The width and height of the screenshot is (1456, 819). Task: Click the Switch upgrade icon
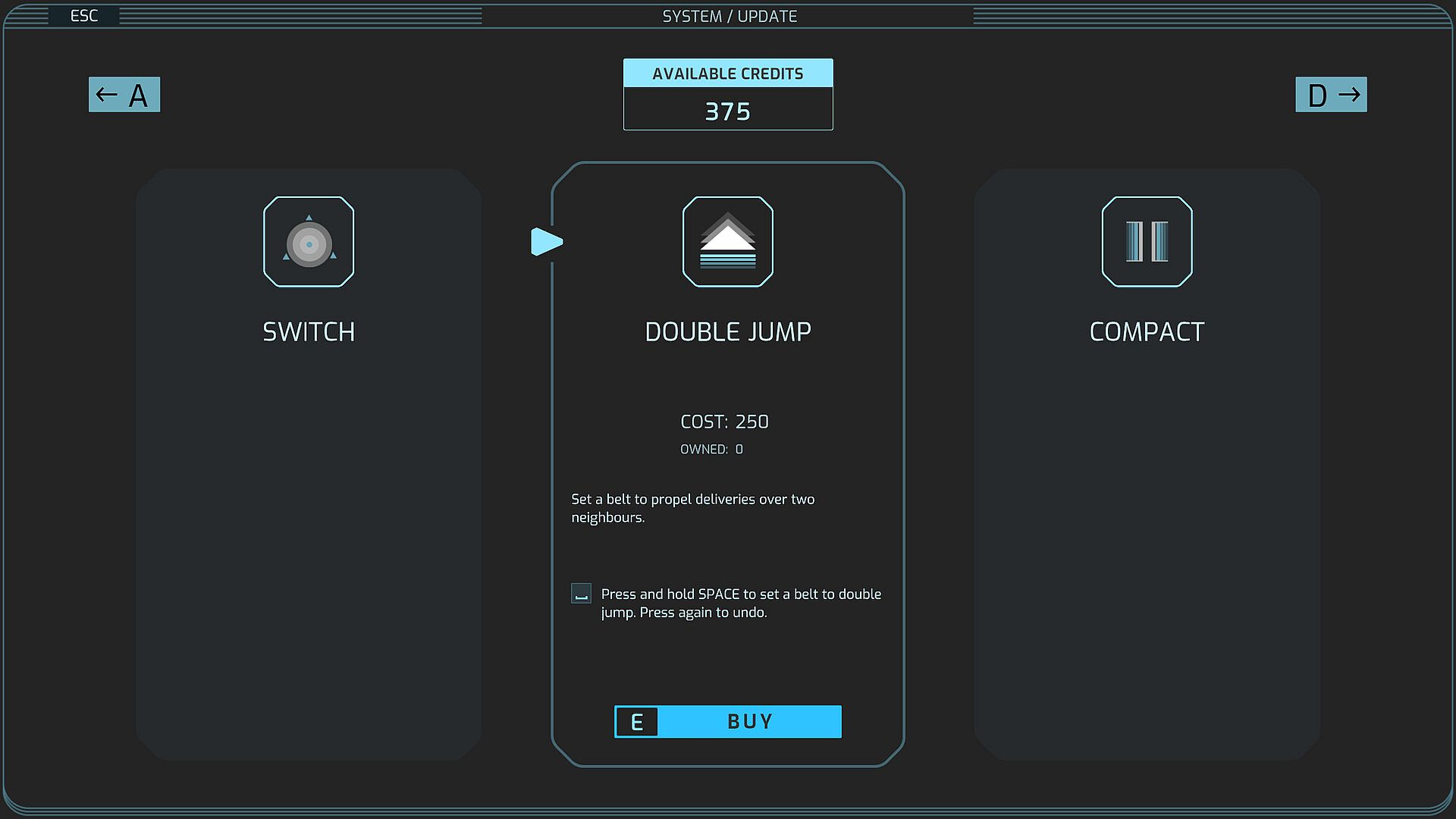click(309, 242)
